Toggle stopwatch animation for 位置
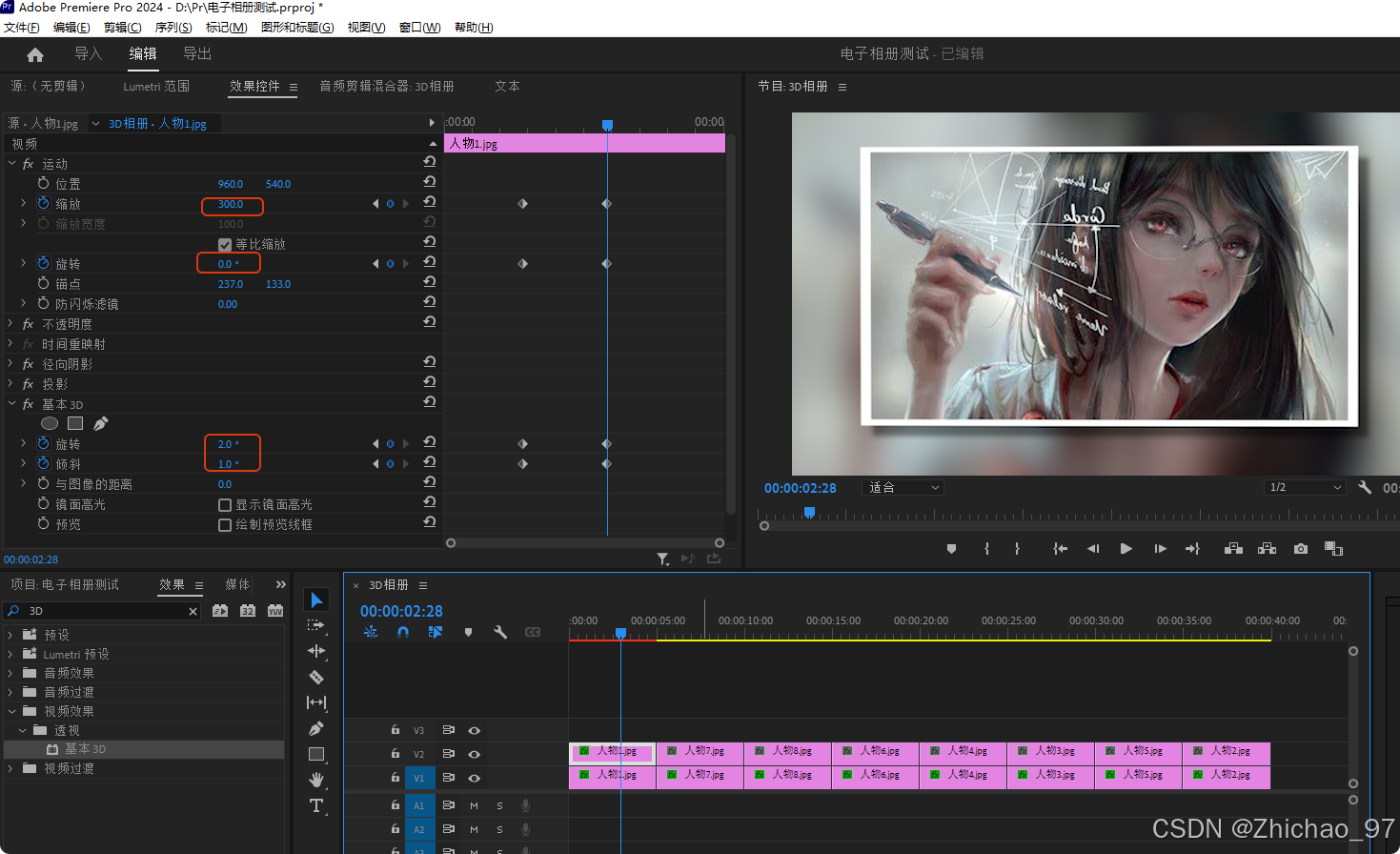 click(x=43, y=183)
